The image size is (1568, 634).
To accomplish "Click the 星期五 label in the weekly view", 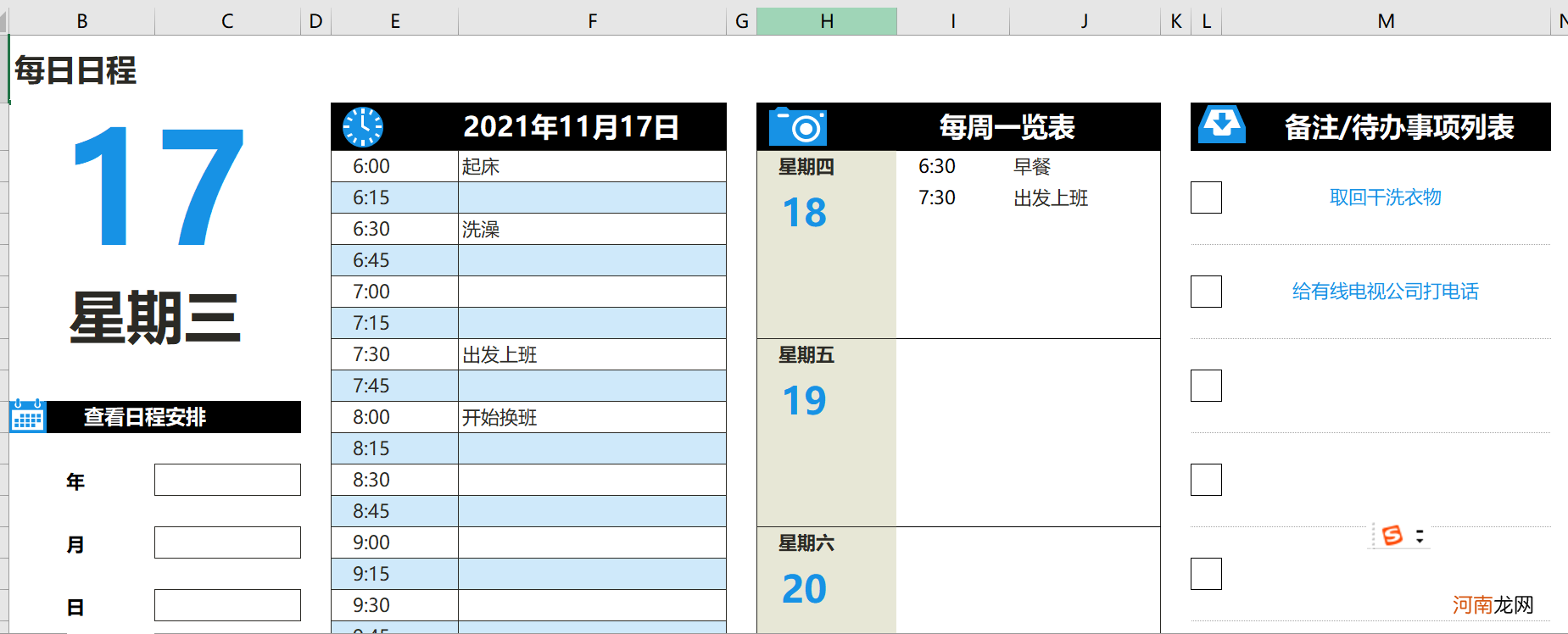I will [x=806, y=355].
